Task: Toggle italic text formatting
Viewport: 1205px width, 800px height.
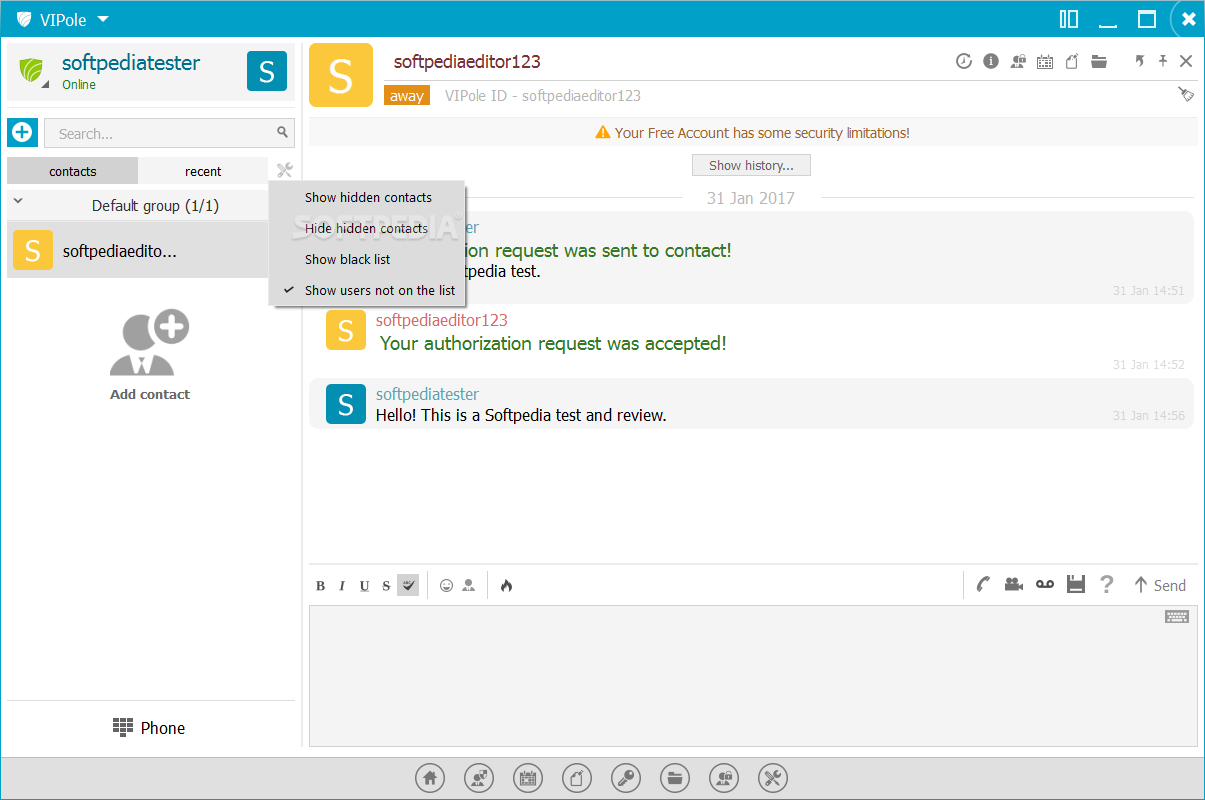Action: 342,586
